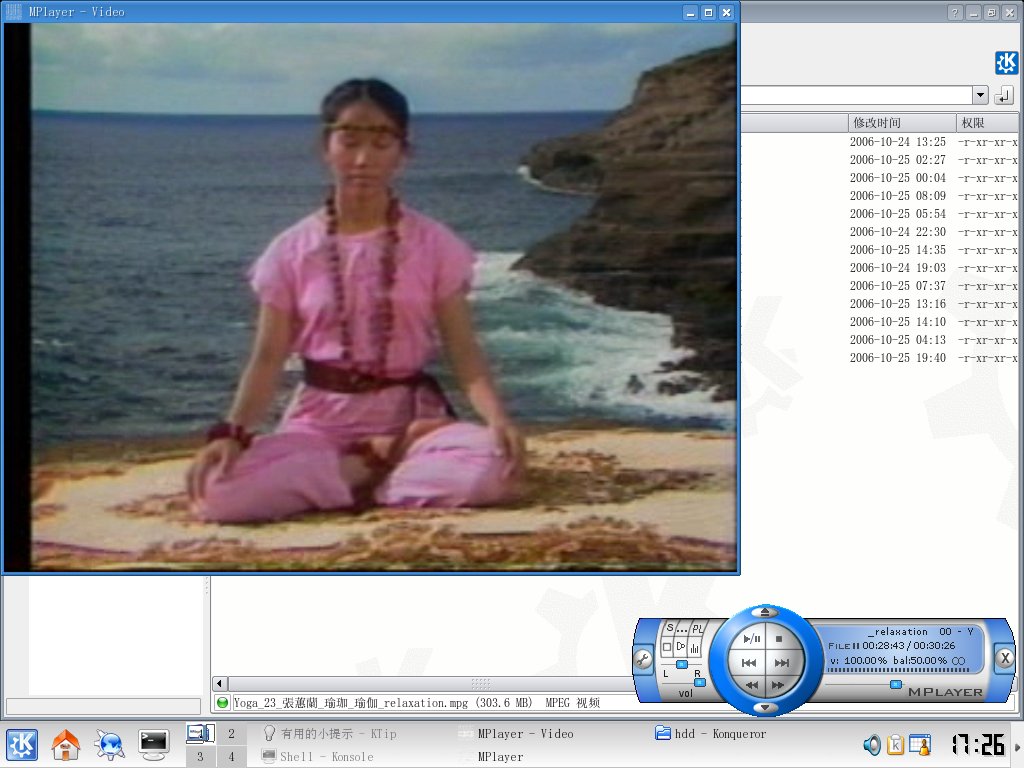Open the equalizer bars icon in MPlayer
The image size is (1024, 768).
695,648
